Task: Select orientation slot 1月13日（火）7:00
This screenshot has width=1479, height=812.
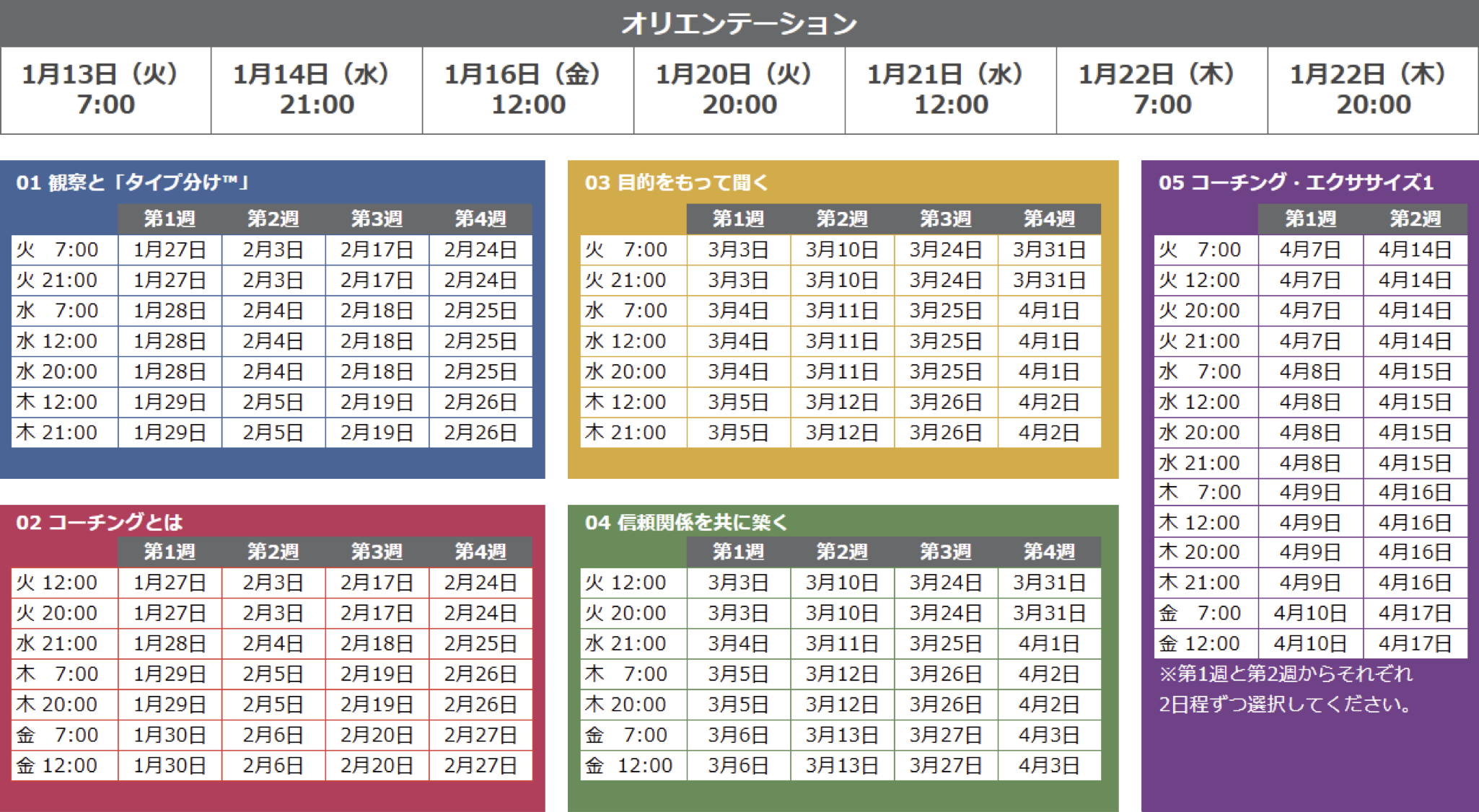Action: 105,89
